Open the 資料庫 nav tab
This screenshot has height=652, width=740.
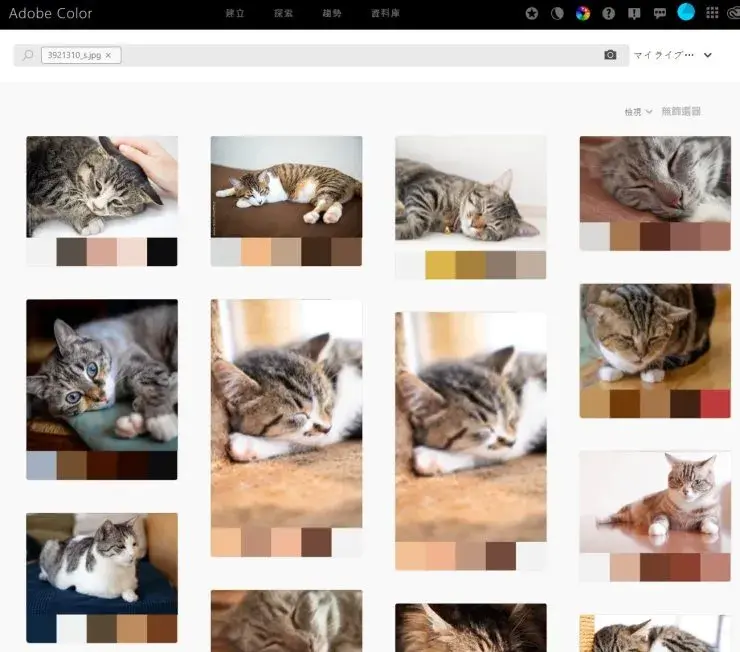(385, 13)
